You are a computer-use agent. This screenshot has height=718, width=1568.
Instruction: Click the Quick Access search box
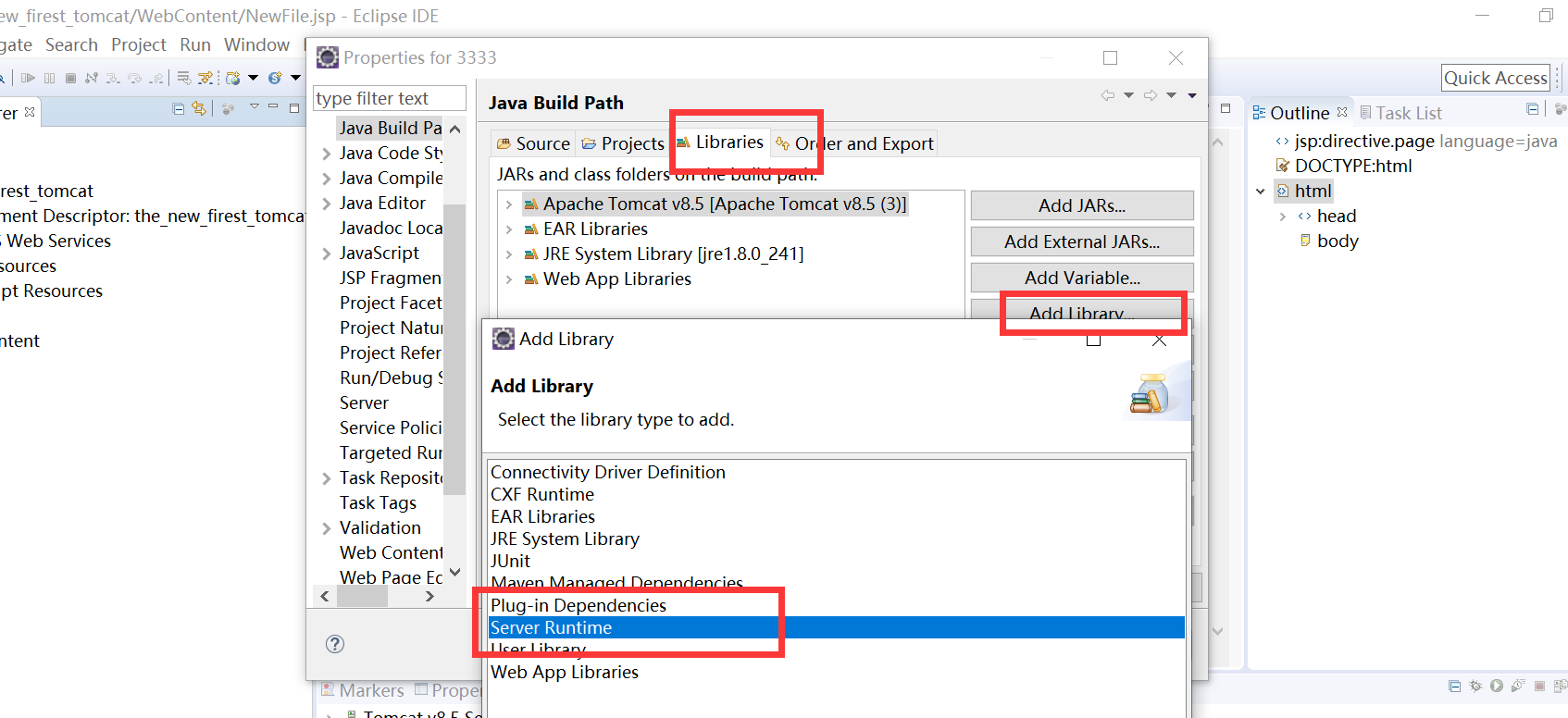point(1495,78)
